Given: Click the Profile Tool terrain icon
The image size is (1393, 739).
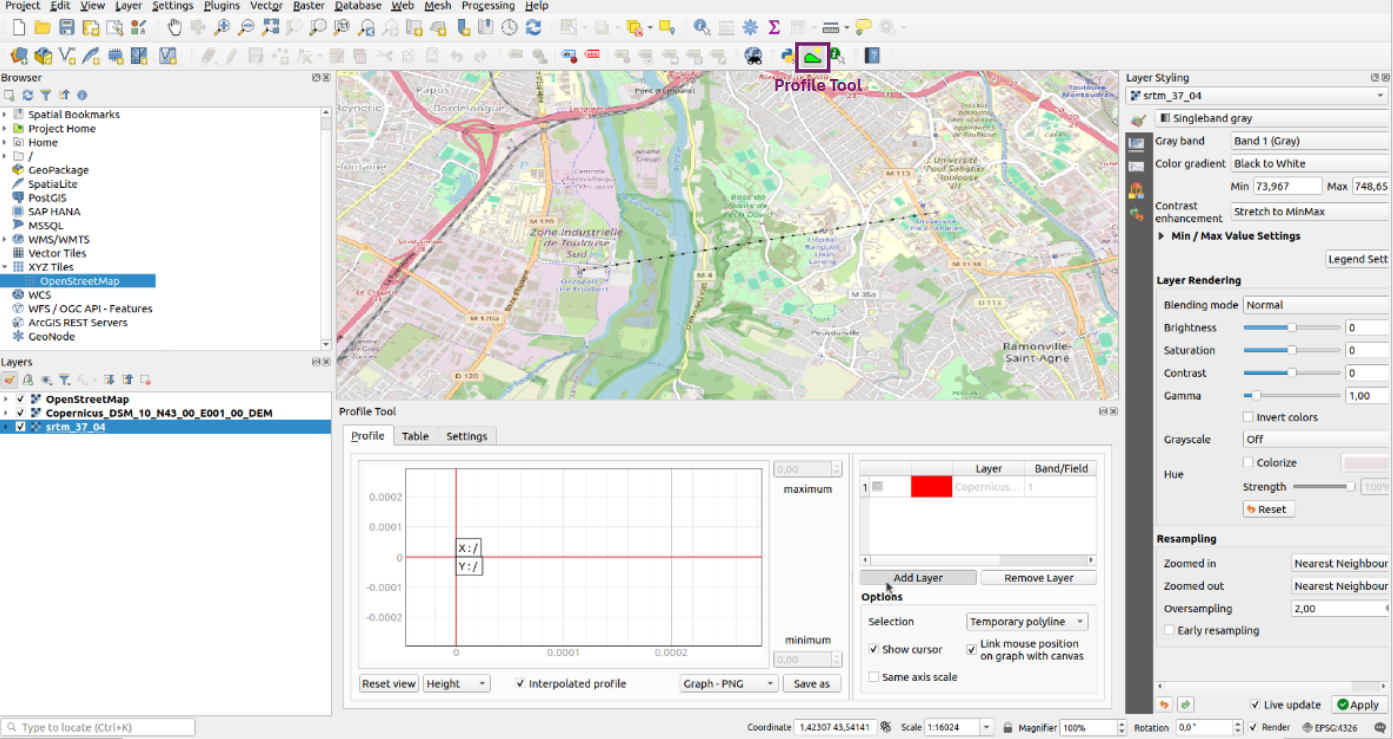Looking at the screenshot, I should (813, 56).
